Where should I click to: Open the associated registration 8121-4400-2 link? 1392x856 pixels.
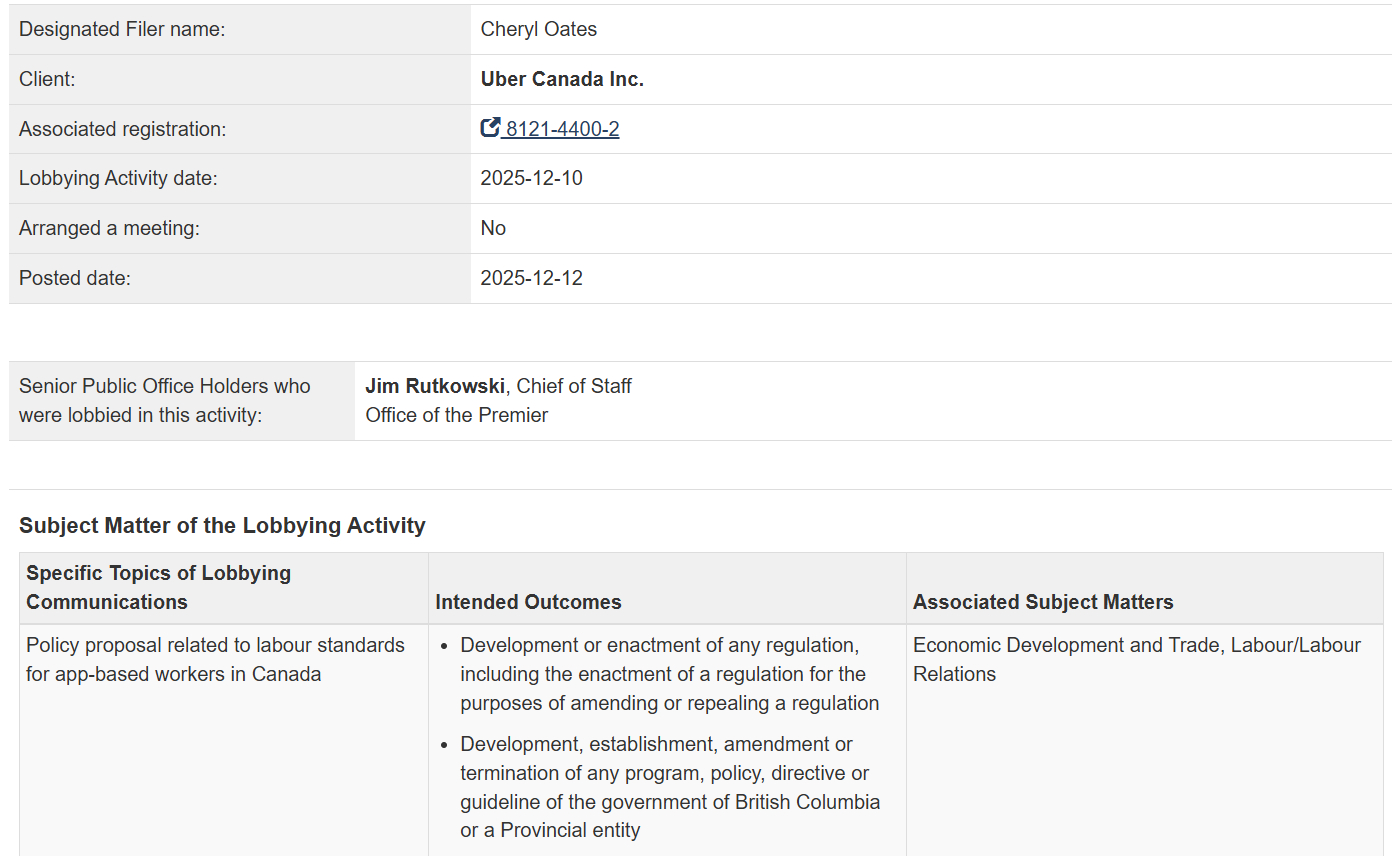tap(562, 129)
